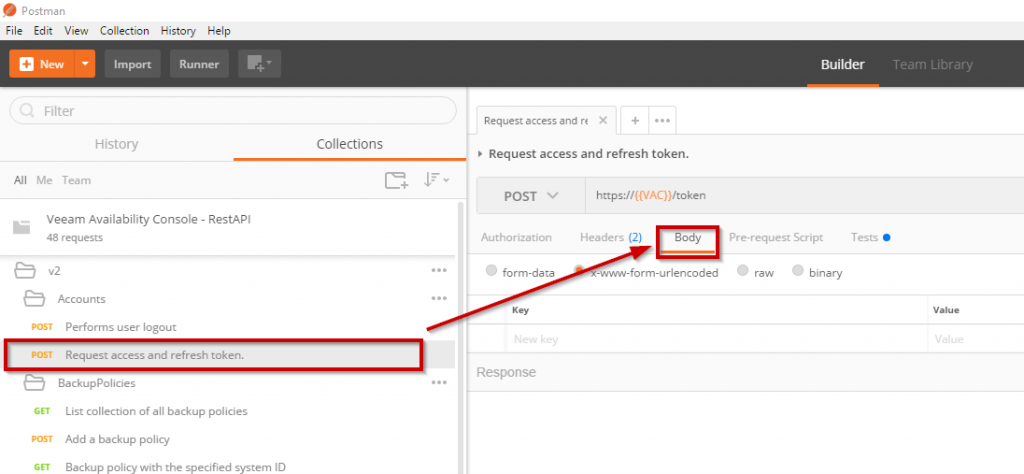
Task: Open the Body tab
Action: 688,238
